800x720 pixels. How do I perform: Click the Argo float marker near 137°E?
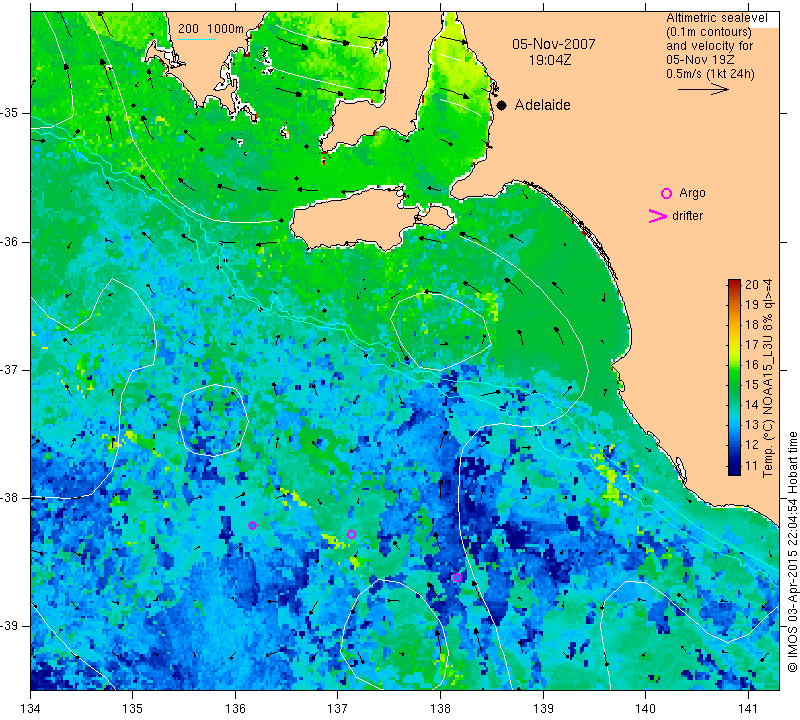click(x=351, y=535)
